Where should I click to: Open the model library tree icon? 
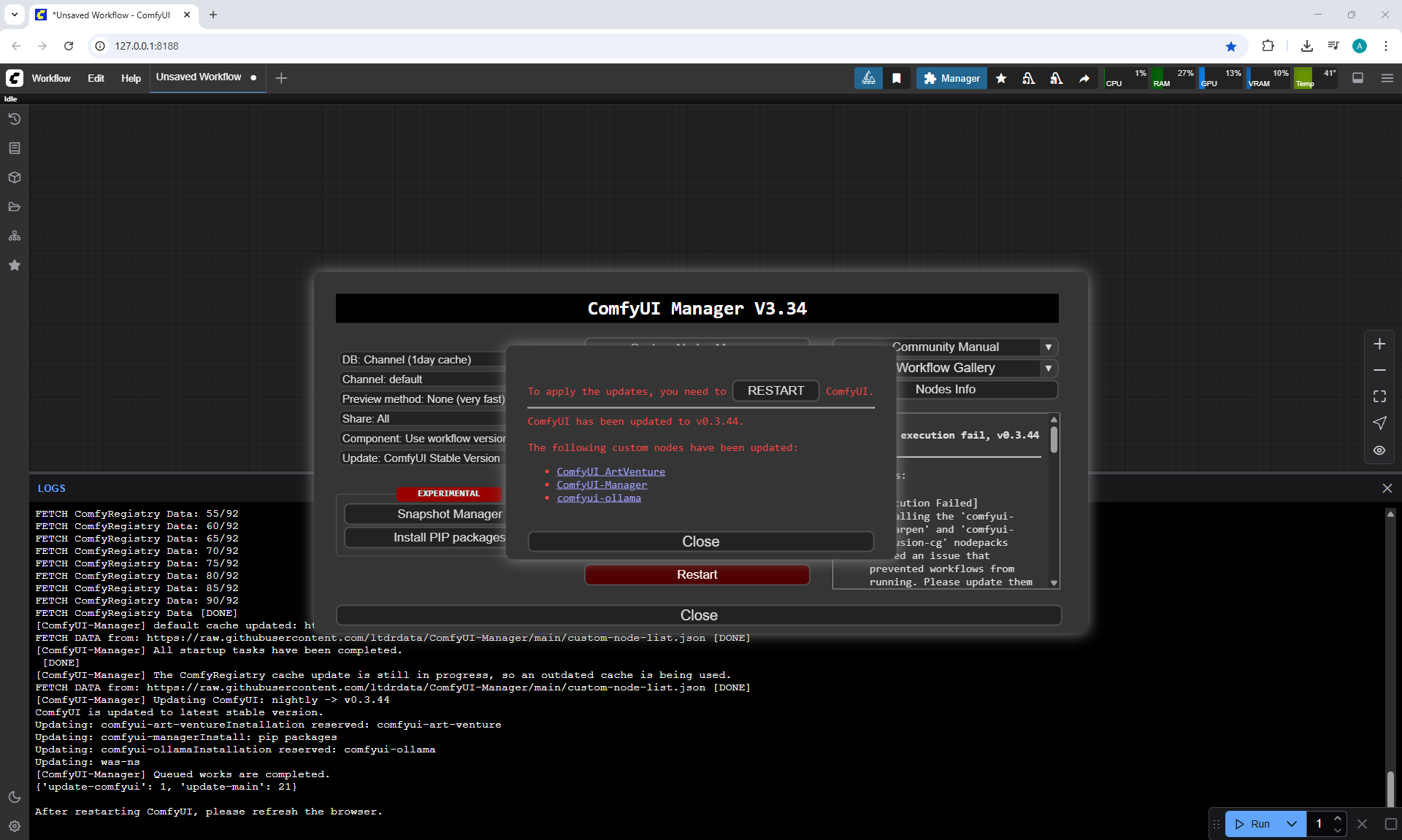(14, 236)
